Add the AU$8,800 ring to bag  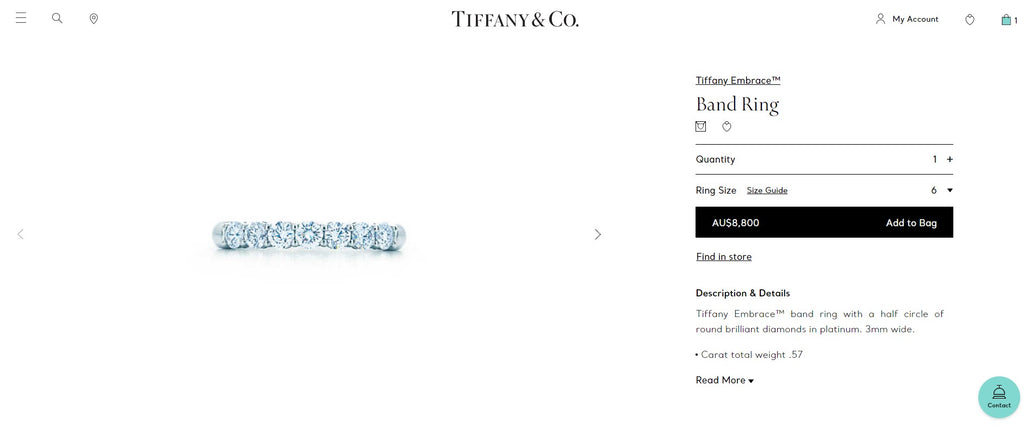click(824, 222)
